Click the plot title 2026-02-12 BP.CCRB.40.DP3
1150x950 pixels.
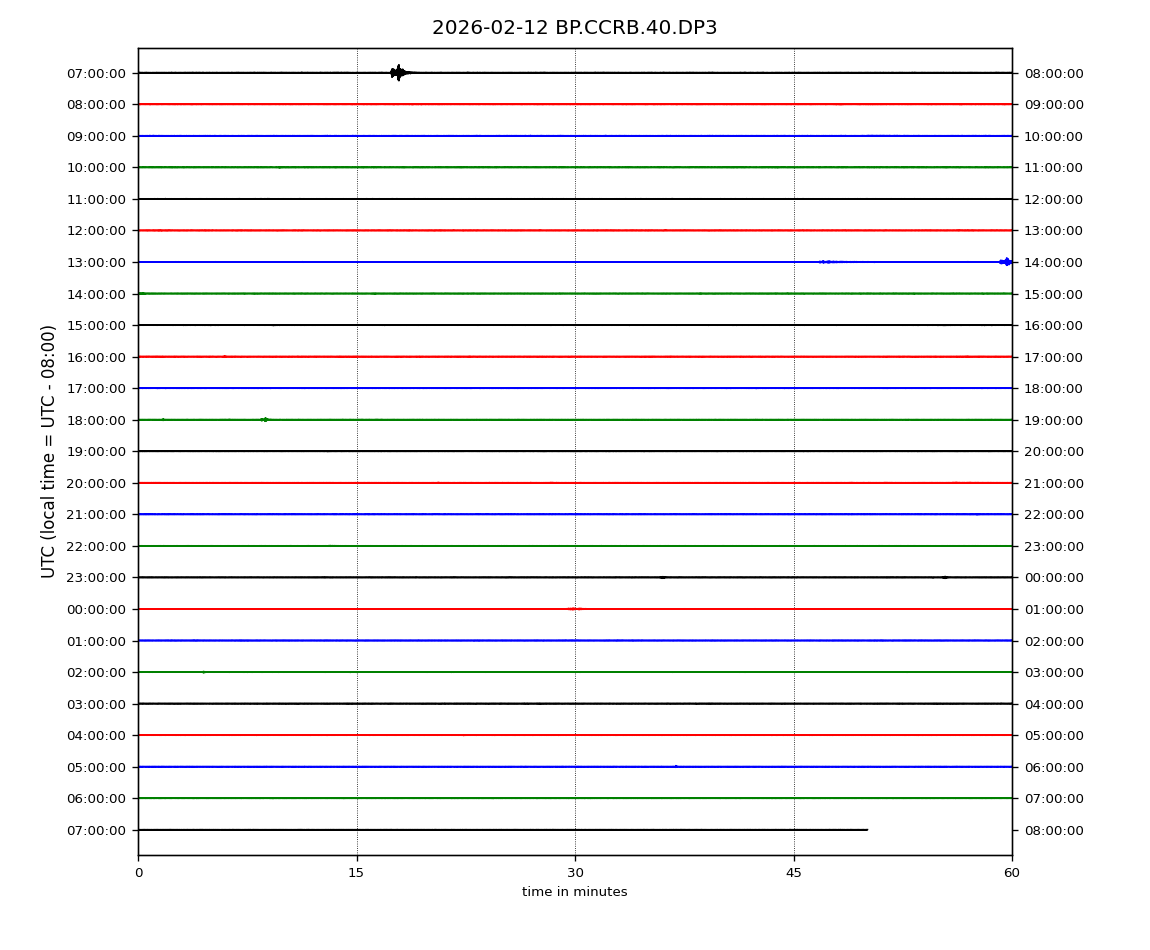point(574,28)
